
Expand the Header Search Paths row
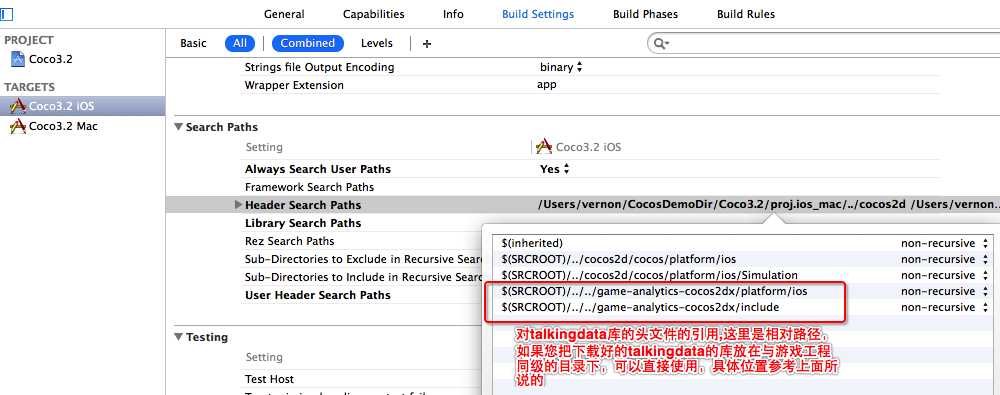pyautogui.click(x=239, y=205)
